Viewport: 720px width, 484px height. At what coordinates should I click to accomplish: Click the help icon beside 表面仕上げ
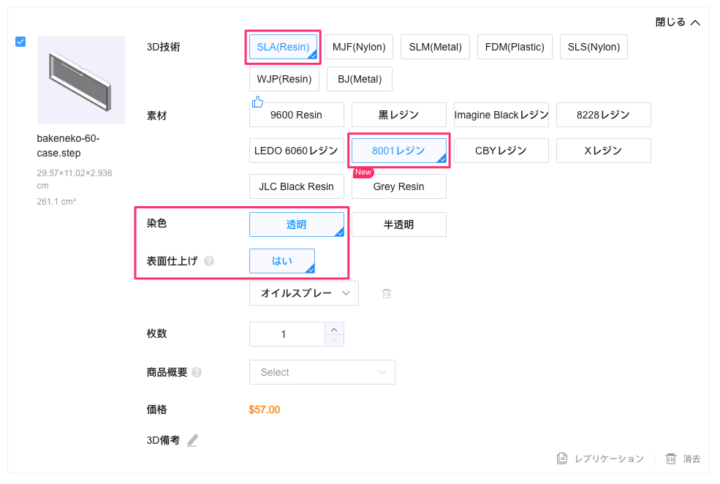click(x=209, y=262)
